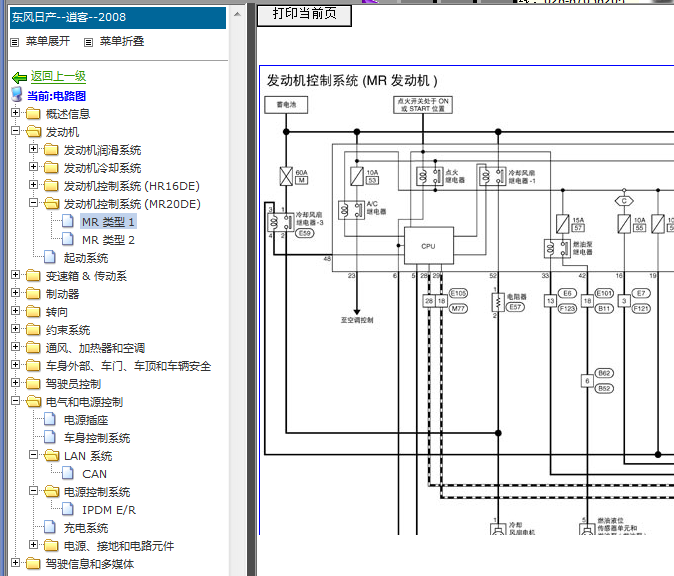Screen dimensions: 674x576
Task: Click the CAN document icon
Action: pos(67,473)
